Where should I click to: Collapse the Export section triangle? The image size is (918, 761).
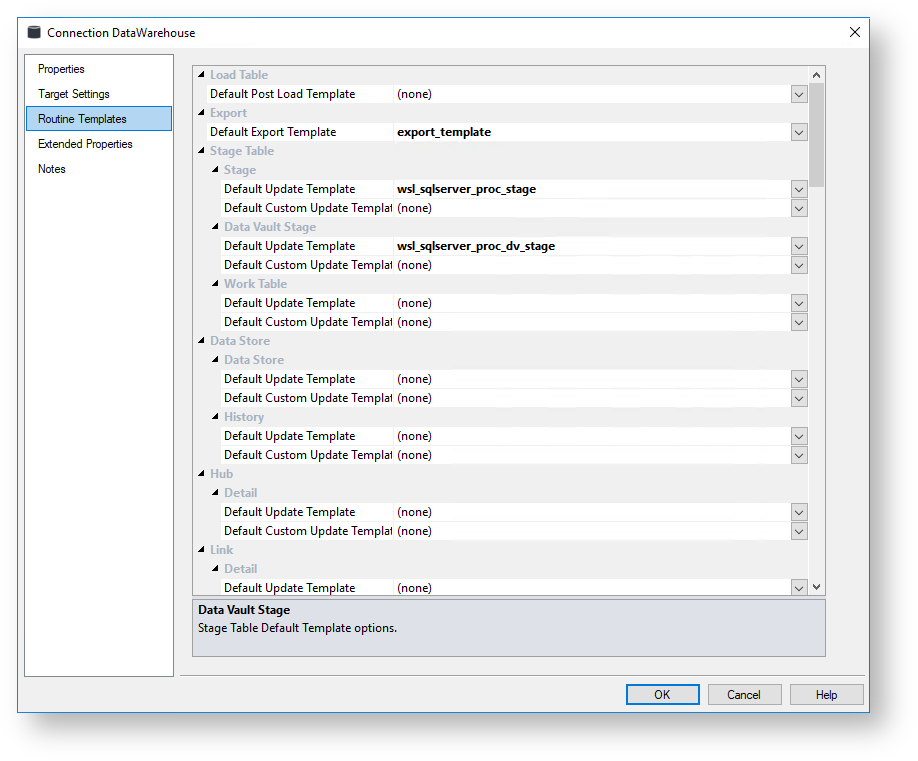coord(201,113)
